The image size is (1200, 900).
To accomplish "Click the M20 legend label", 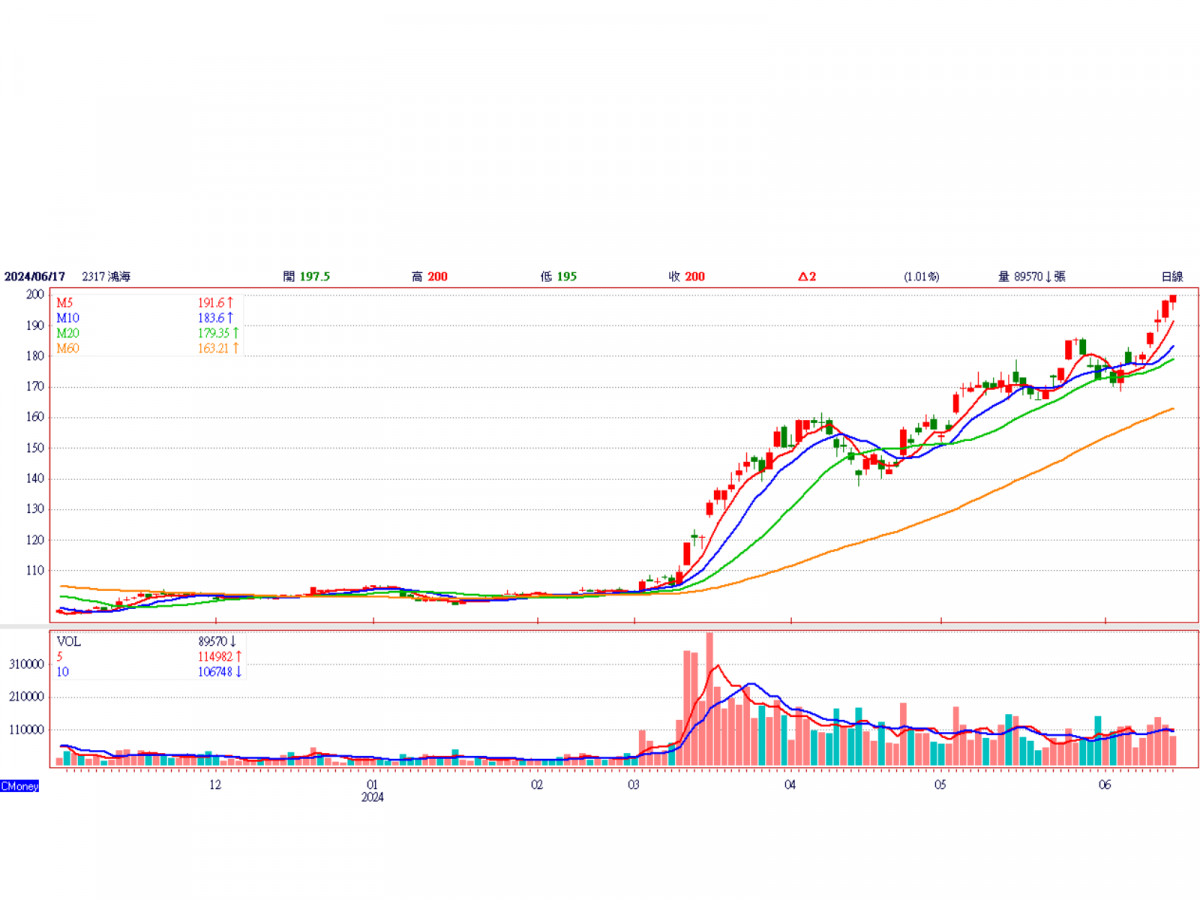I will coord(67,332).
